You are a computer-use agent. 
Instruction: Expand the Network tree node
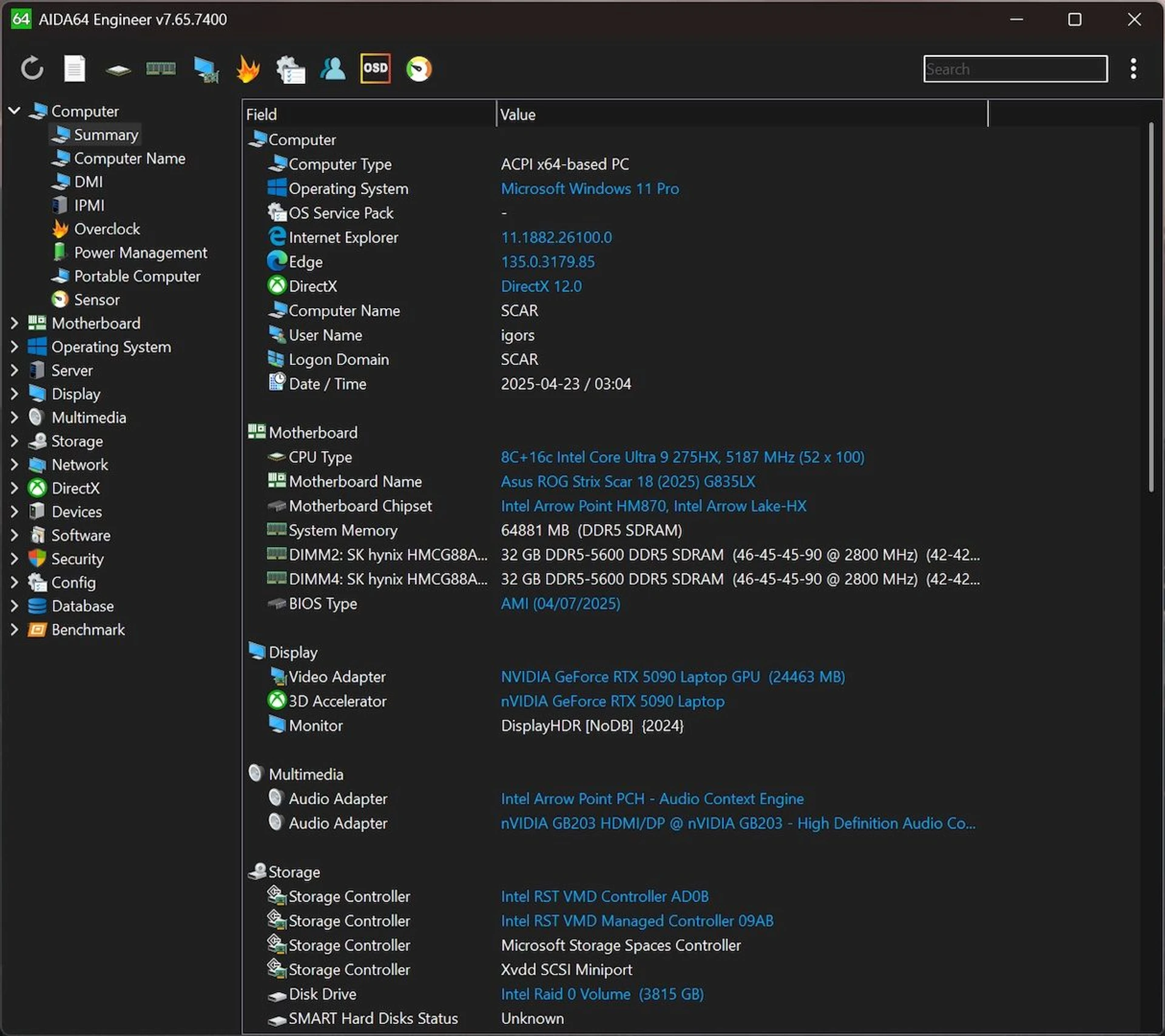coord(15,465)
